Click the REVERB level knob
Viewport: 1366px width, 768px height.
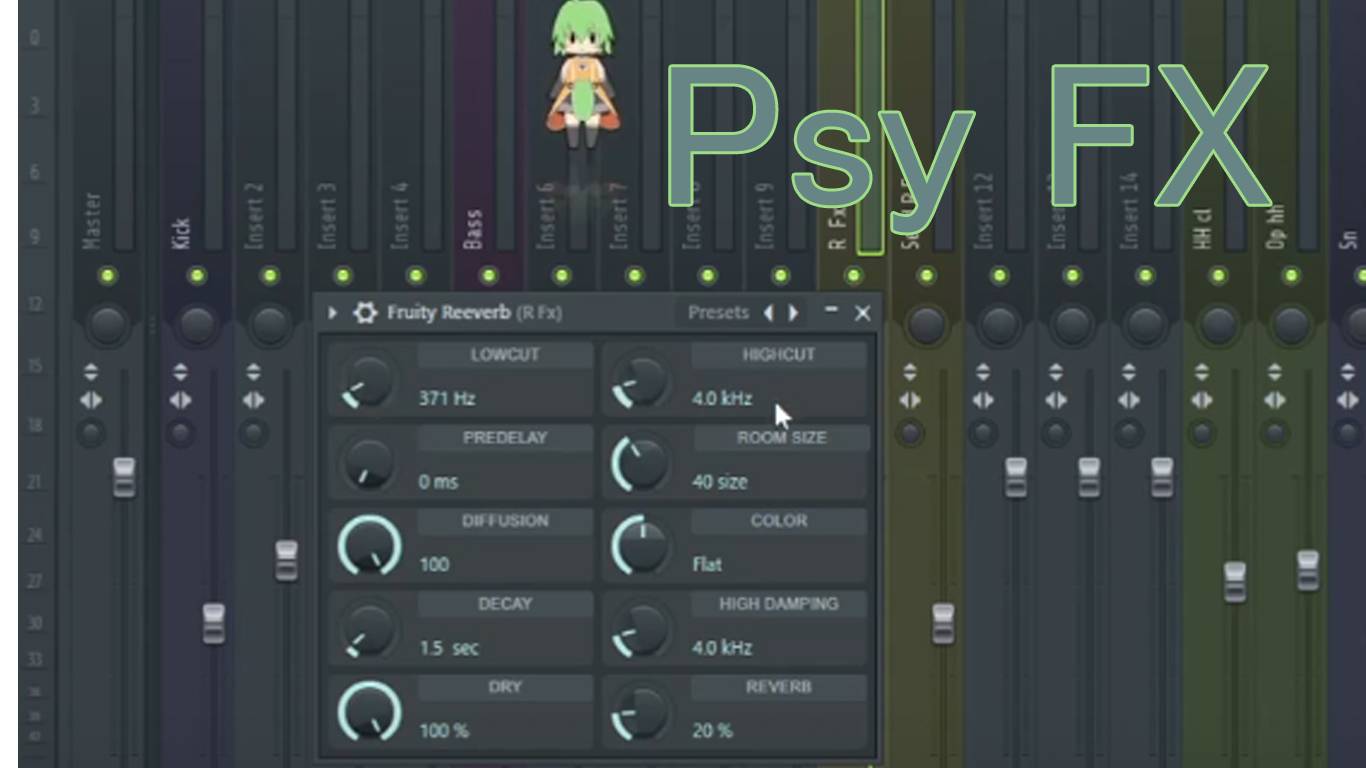640,712
